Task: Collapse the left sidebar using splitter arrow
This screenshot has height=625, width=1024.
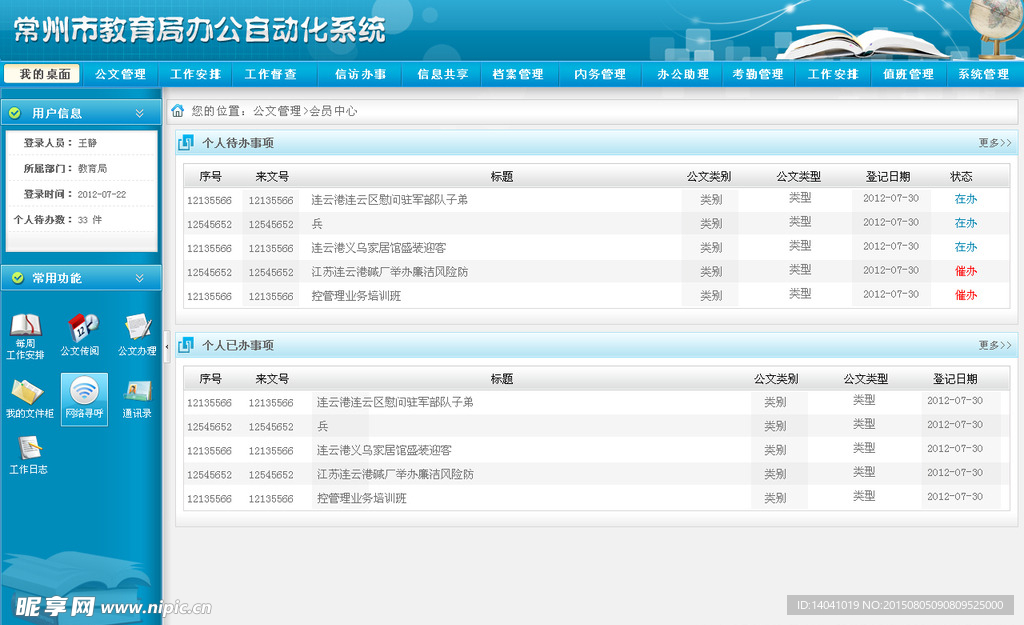Action: click(x=166, y=345)
